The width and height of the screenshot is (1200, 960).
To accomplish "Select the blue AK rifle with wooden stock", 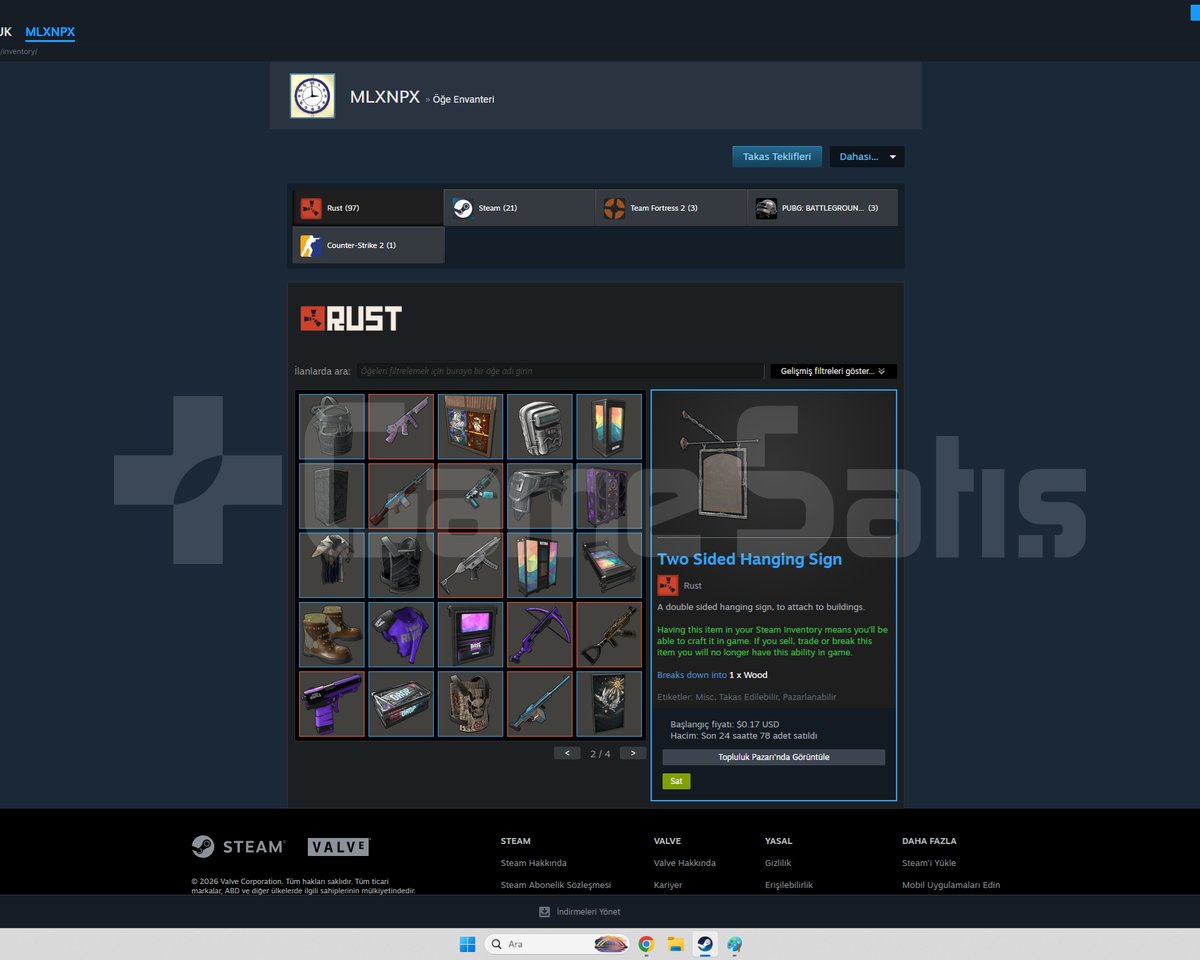I will tap(401, 496).
